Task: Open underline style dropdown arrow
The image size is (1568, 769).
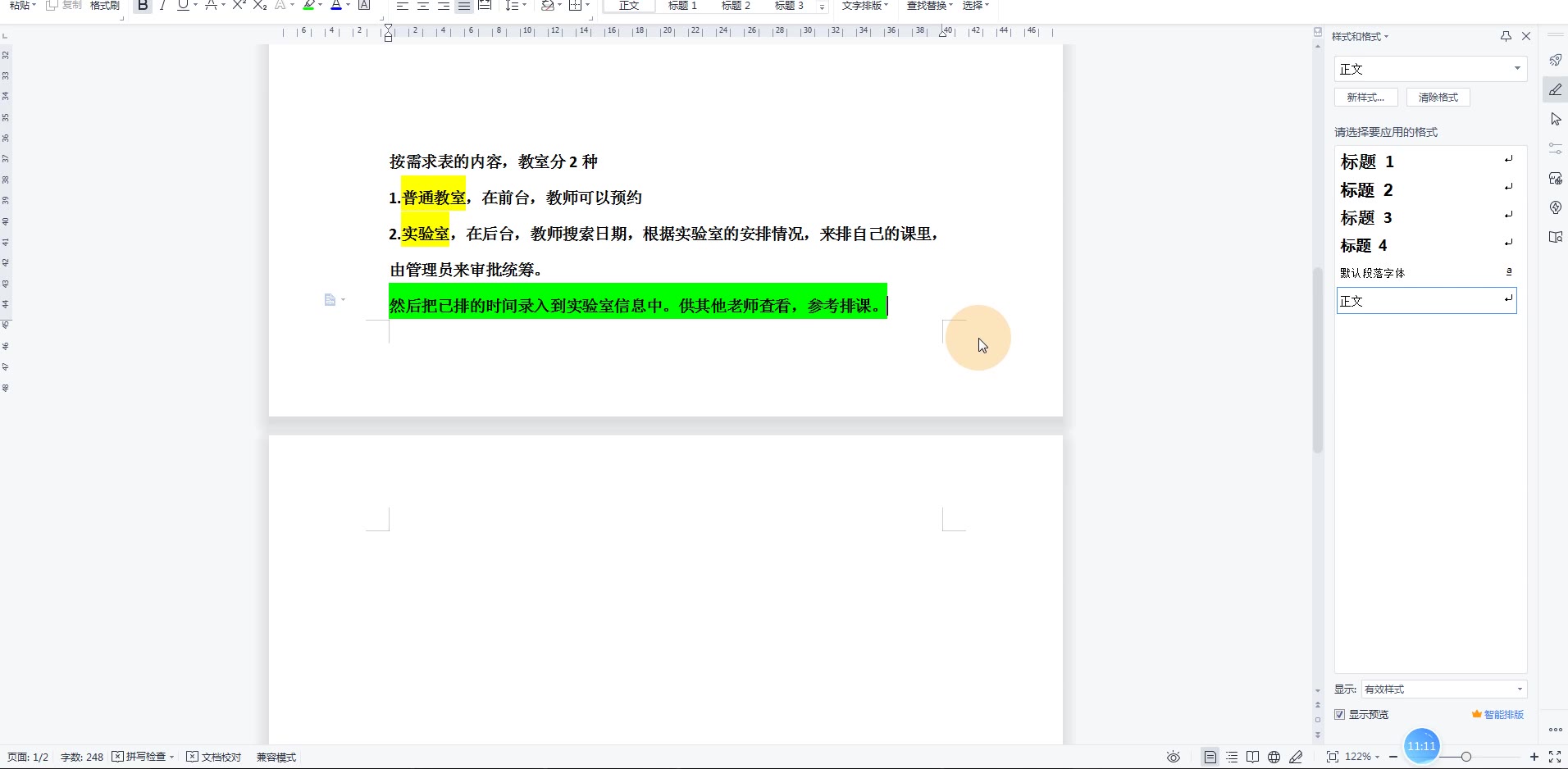Action: click(x=195, y=5)
